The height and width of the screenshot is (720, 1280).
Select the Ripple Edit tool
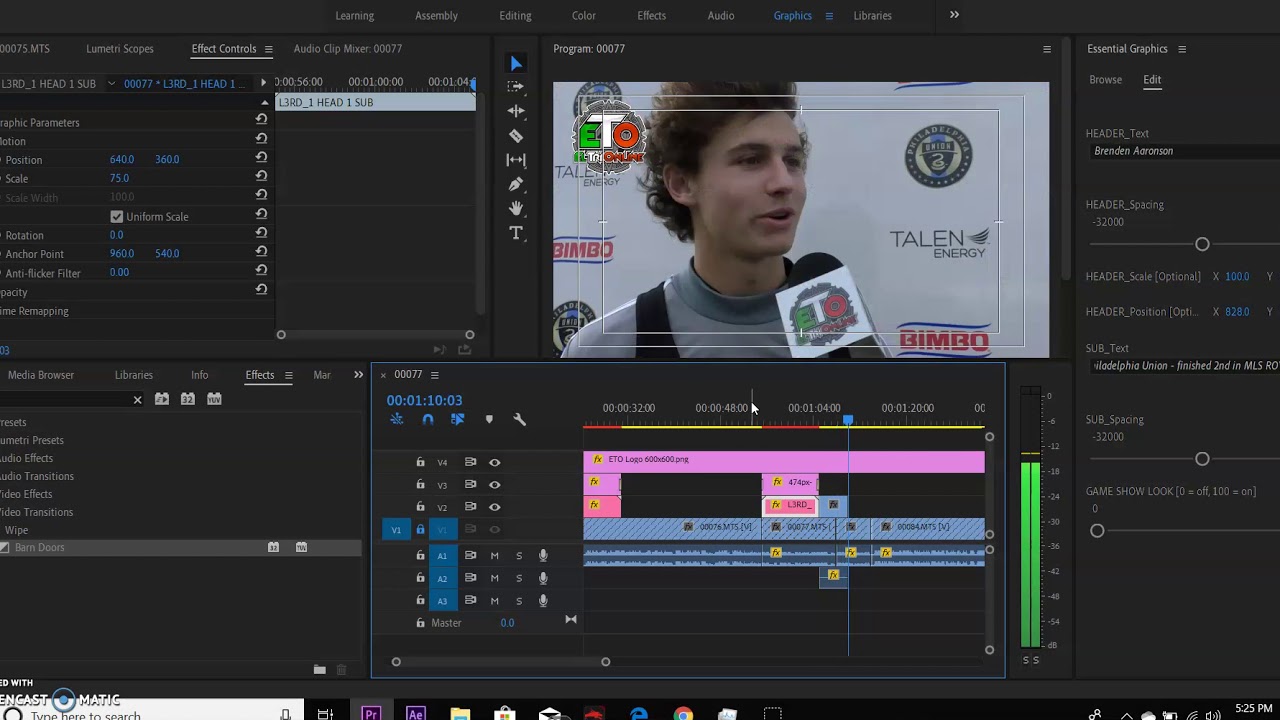[516, 111]
